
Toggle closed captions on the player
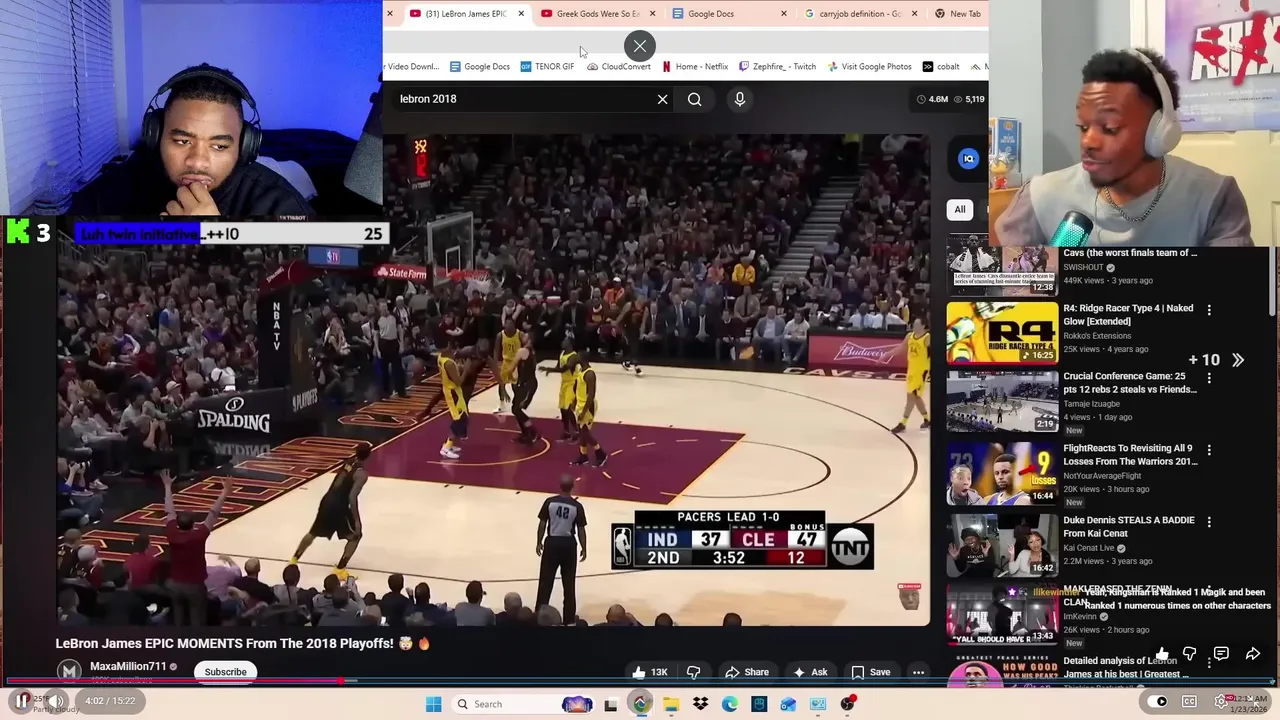[1189, 702]
